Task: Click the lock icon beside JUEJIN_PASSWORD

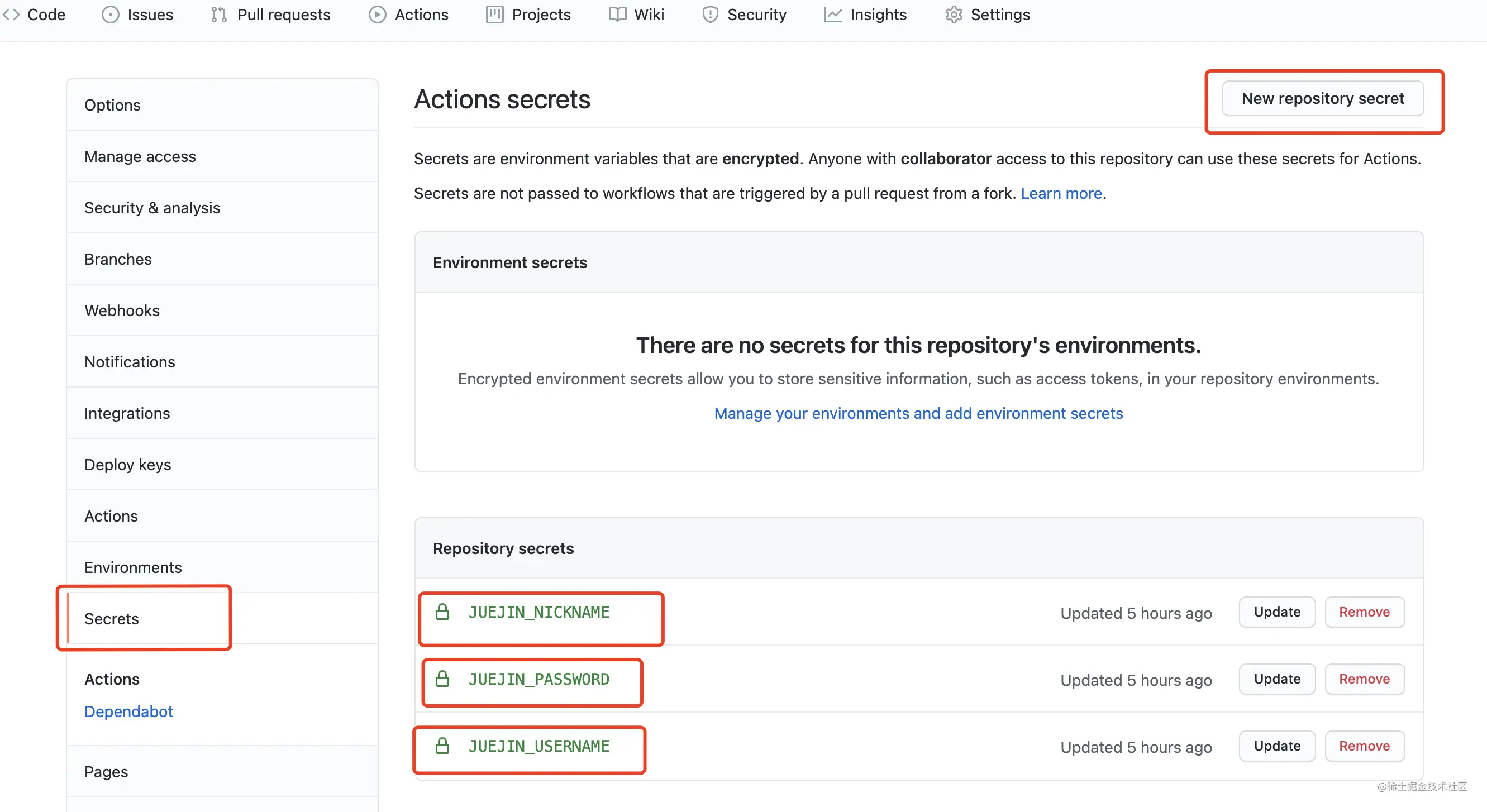Action: coord(442,678)
